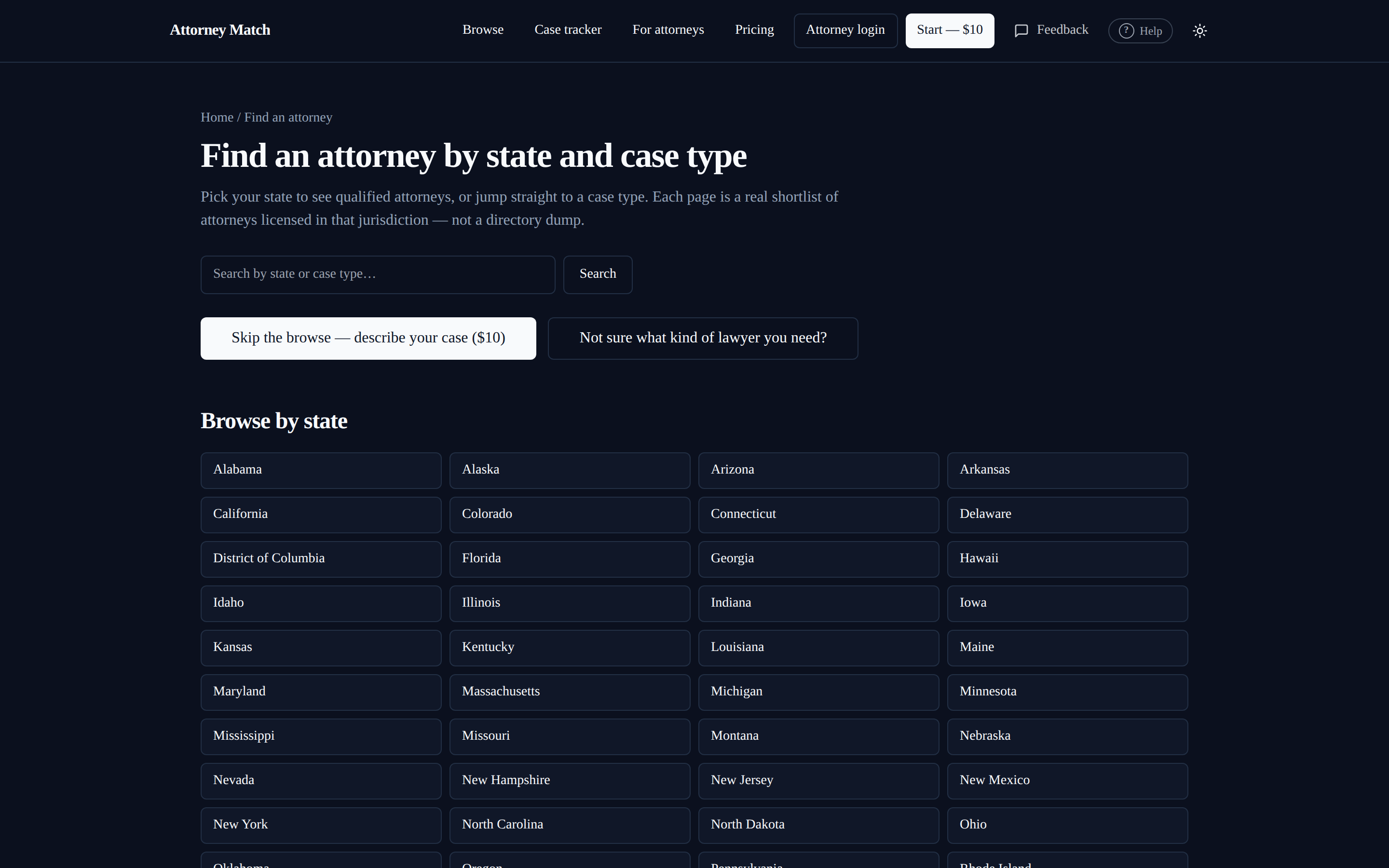The width and height of the screenshot is (1389, 868).
Task: Choose Minnesota state tile
Action: click(x=1067, y=692)
